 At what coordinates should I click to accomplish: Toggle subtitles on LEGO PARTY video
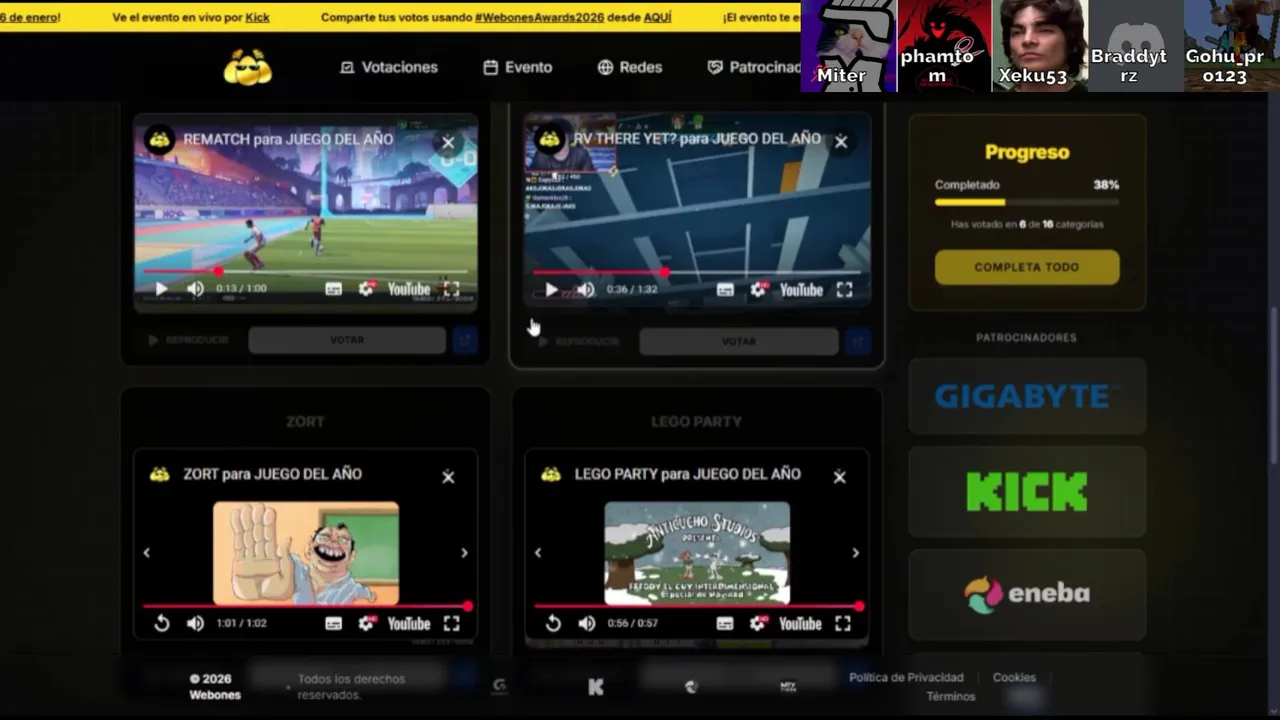coord(725,623)
